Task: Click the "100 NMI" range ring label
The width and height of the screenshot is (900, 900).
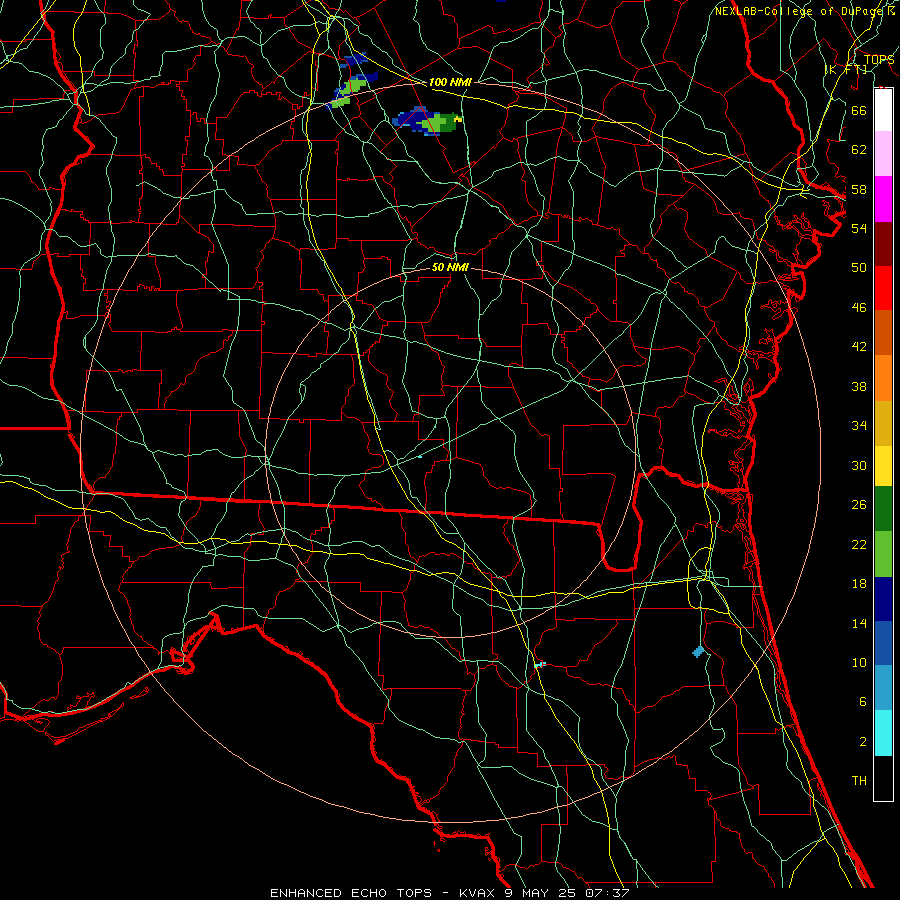Action: 450,82
